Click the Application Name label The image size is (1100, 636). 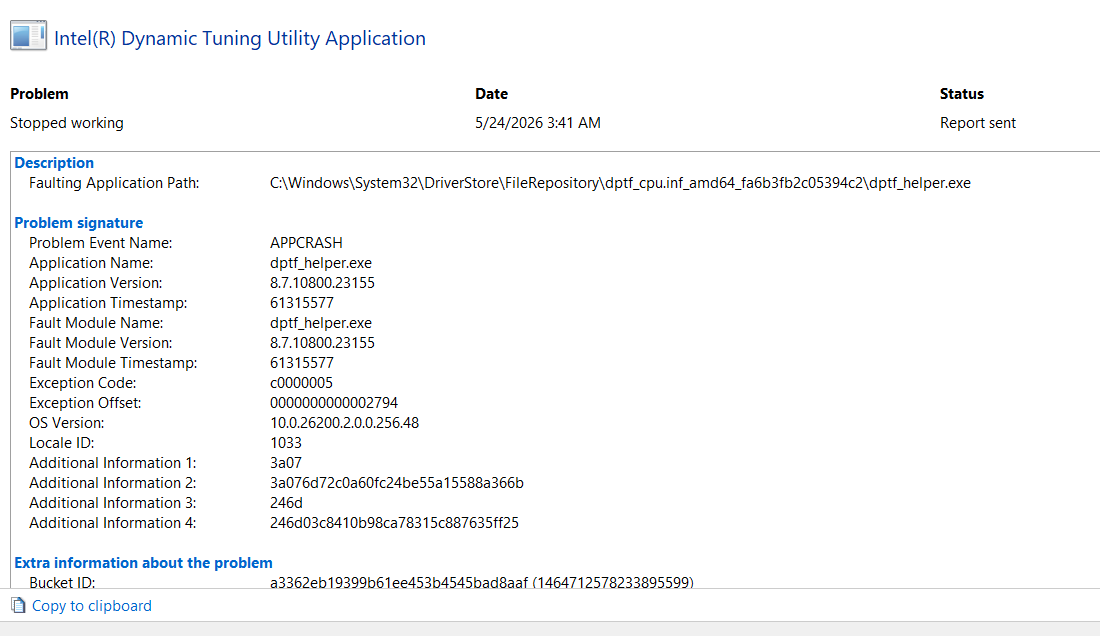point(91,263)
